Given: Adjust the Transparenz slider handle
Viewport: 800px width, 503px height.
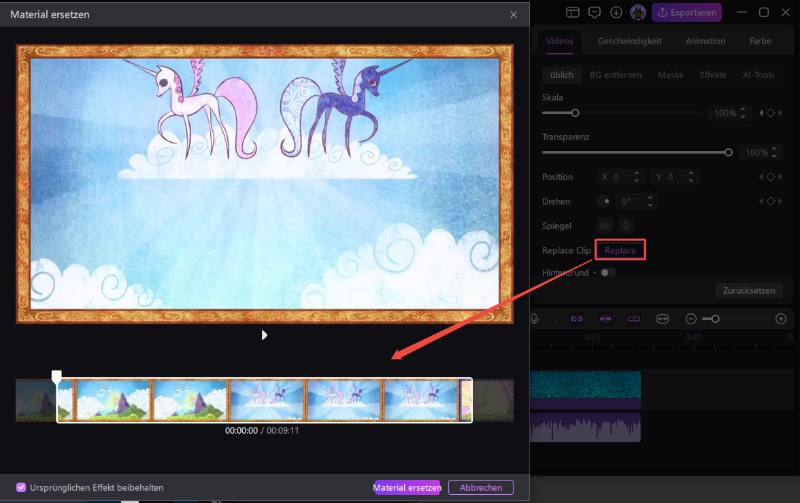Looking at the screenshot, I should point(729,152).
